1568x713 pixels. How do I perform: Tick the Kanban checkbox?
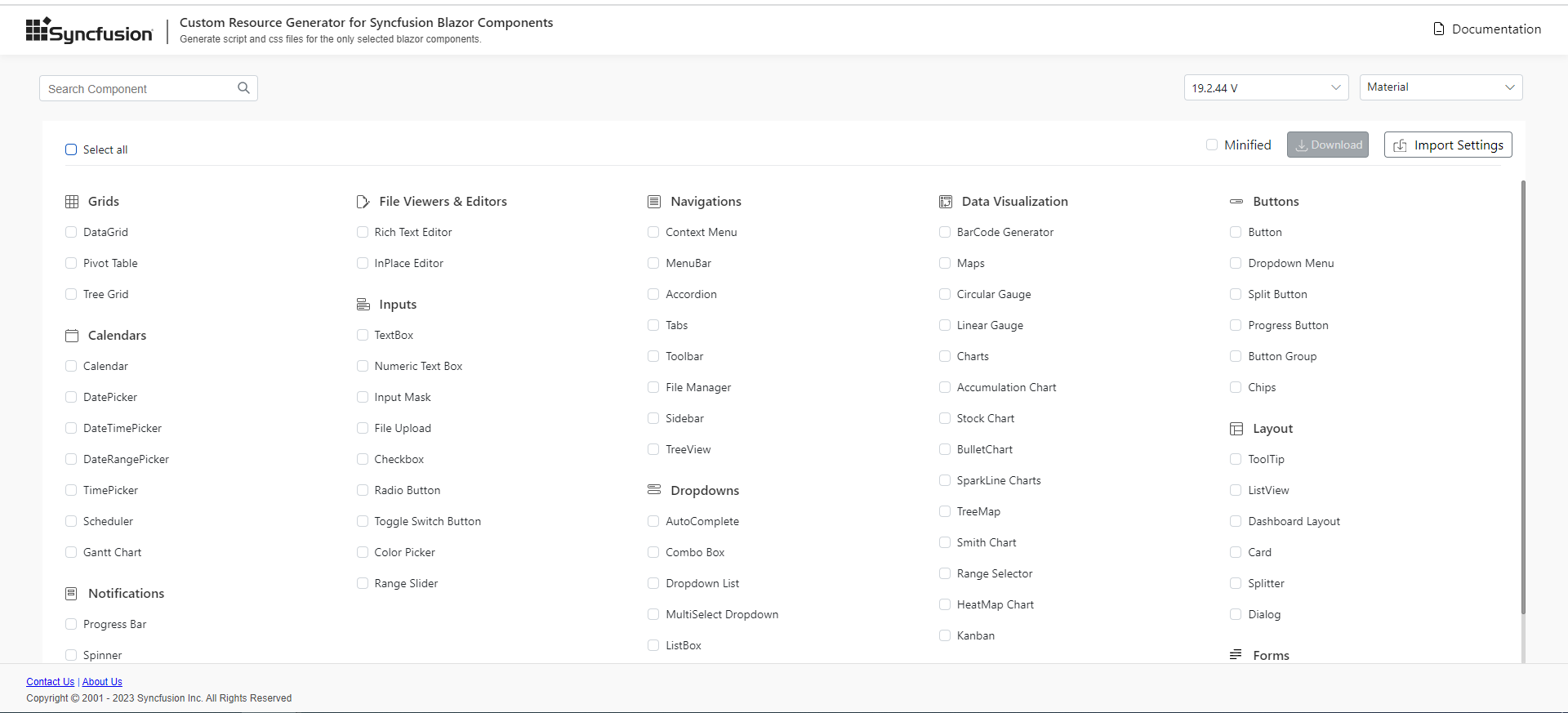[945, 635]
